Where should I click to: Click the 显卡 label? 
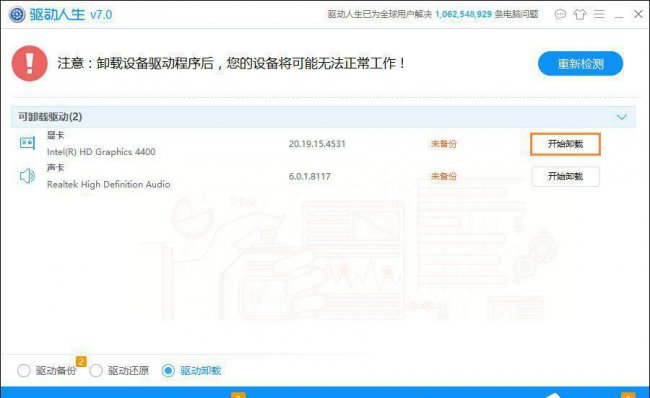(x=56, y=135)
